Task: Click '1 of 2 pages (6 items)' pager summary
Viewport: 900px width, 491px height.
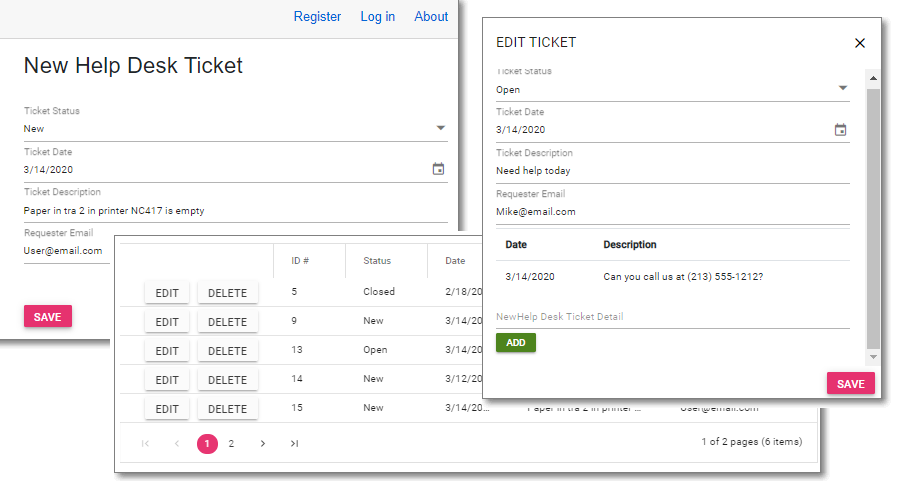Action: (x=751, y=442)
